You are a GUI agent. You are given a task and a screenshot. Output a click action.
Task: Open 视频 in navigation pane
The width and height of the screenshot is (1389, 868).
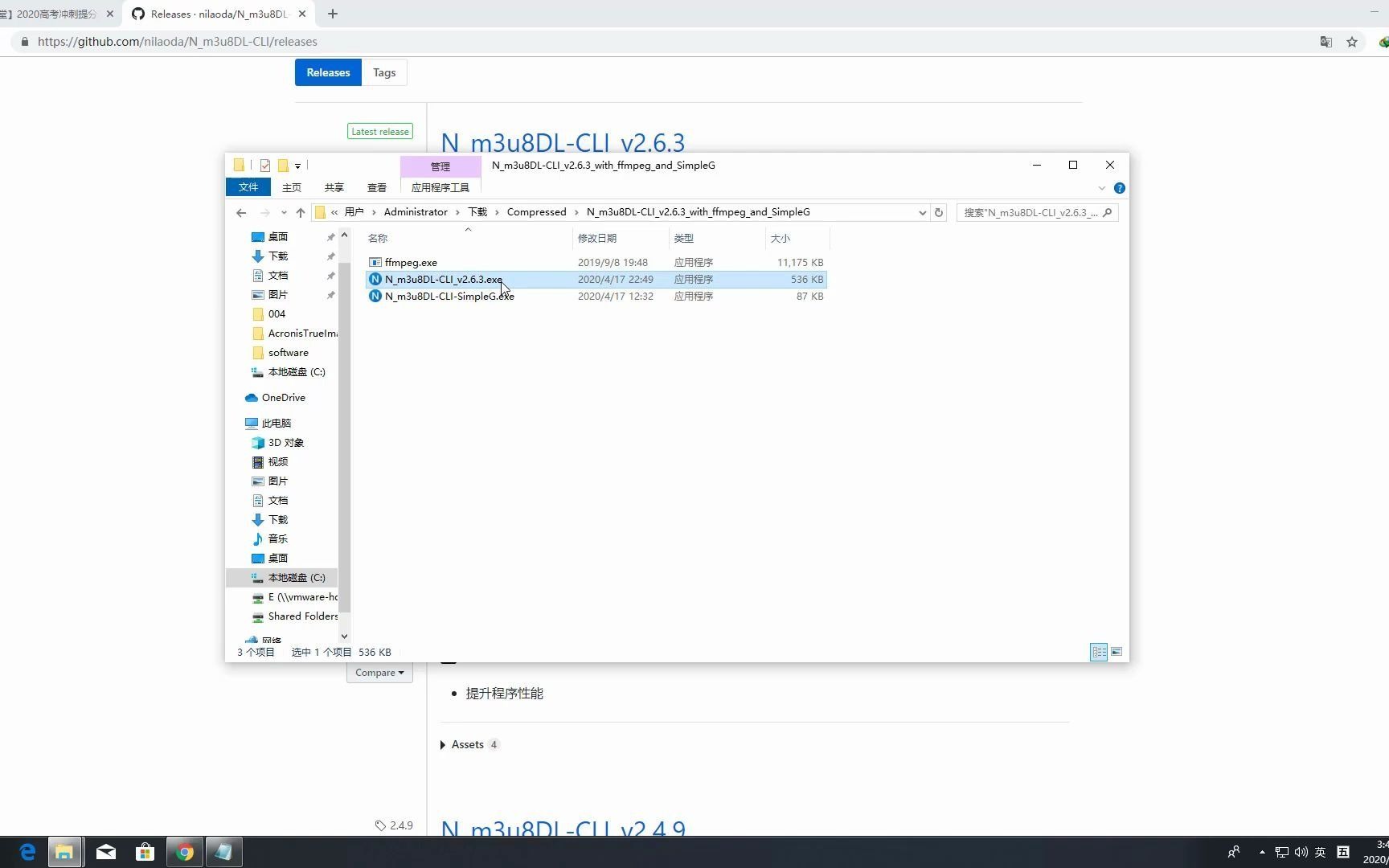[278, 461]
